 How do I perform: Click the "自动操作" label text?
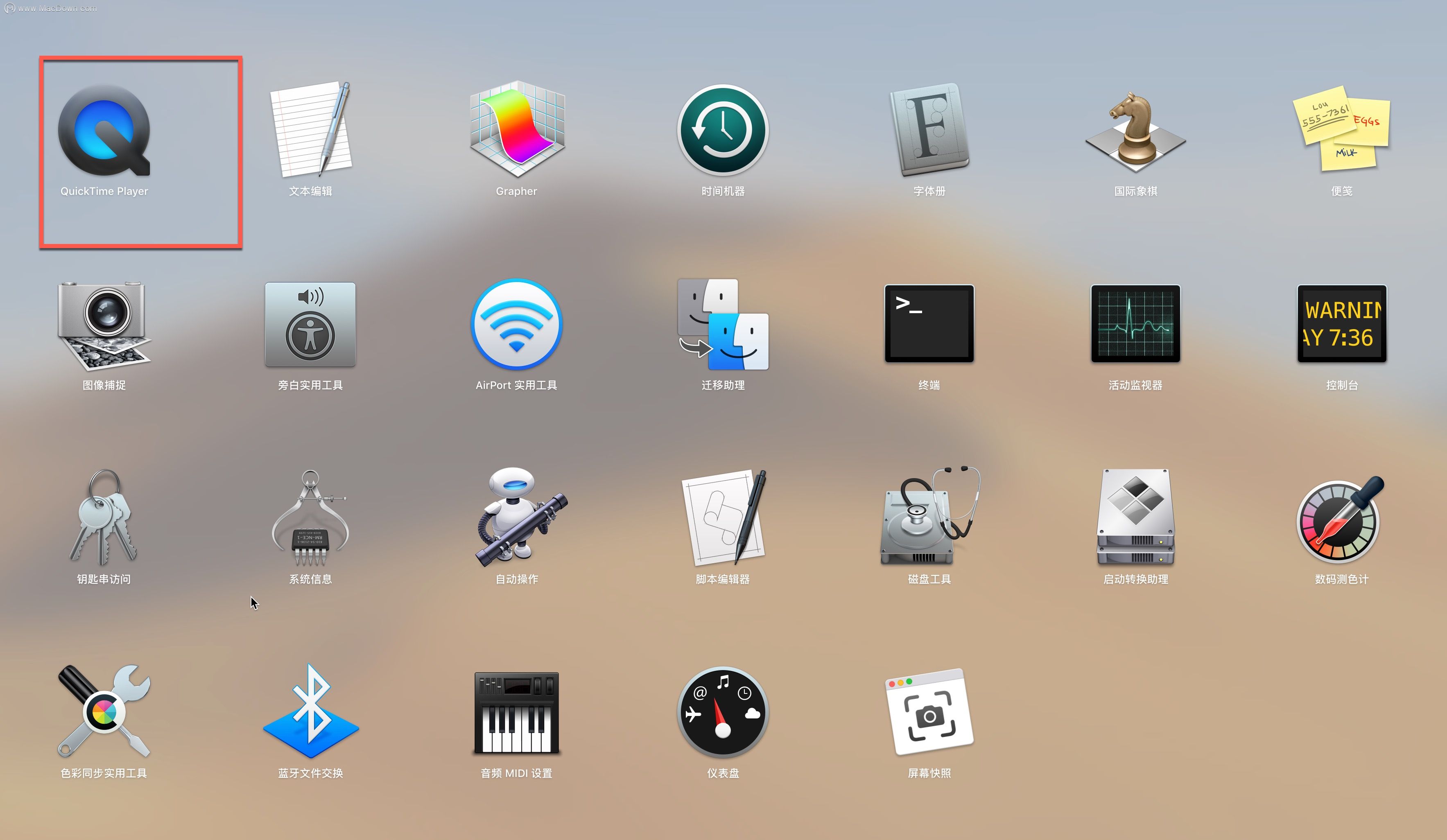point(517,579)
